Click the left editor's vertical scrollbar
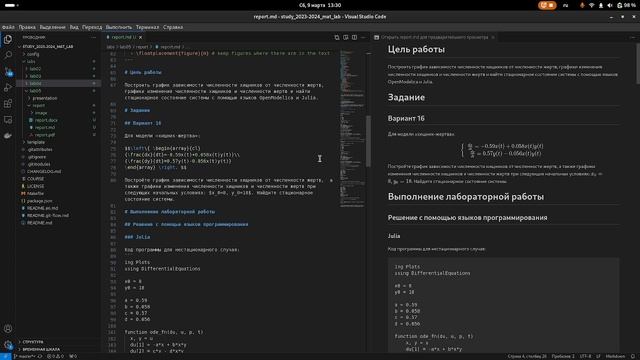The height and width of the screenshot is (360, 640). point(369,141)
